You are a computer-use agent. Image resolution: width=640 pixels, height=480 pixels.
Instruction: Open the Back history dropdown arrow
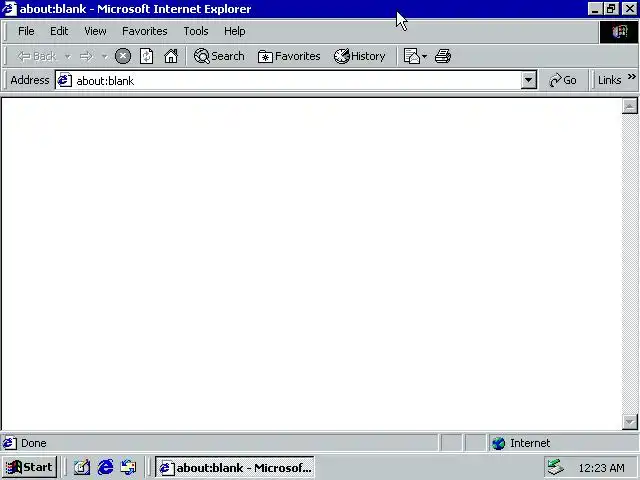(x=68, y=56)
